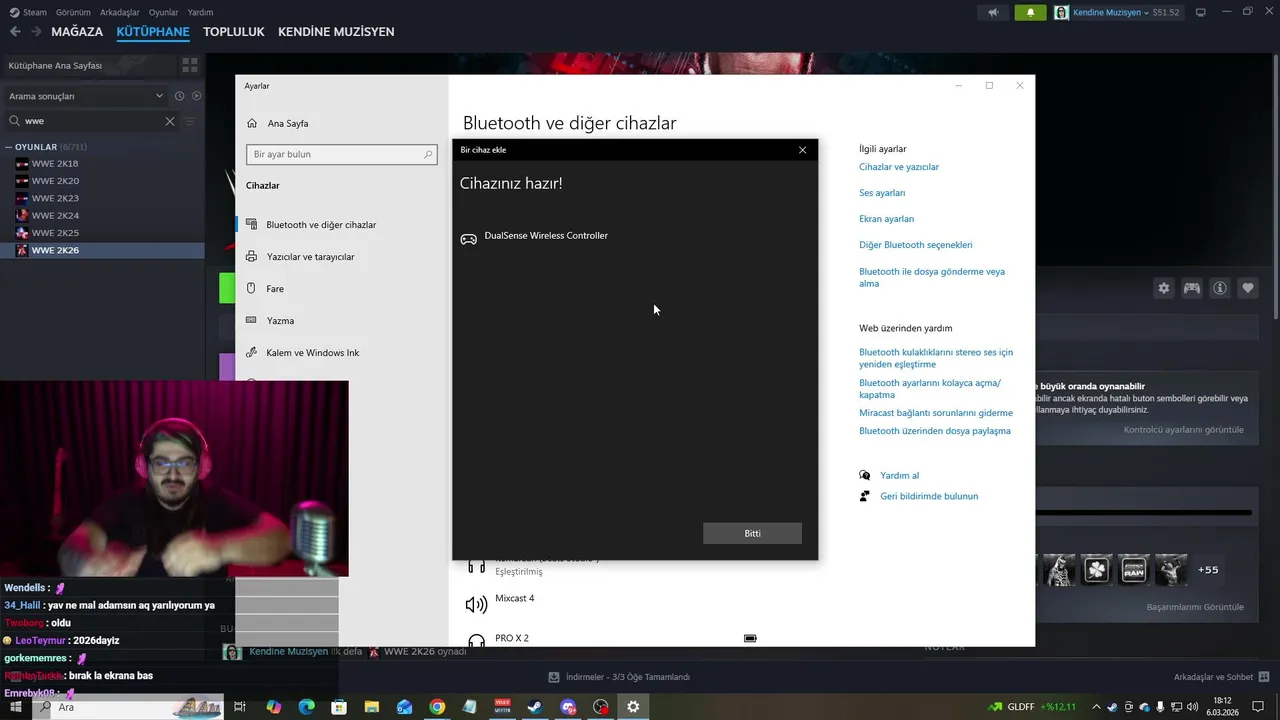Open Ses ayarları link
This screenshot has height=720, width=1280.
882,193
